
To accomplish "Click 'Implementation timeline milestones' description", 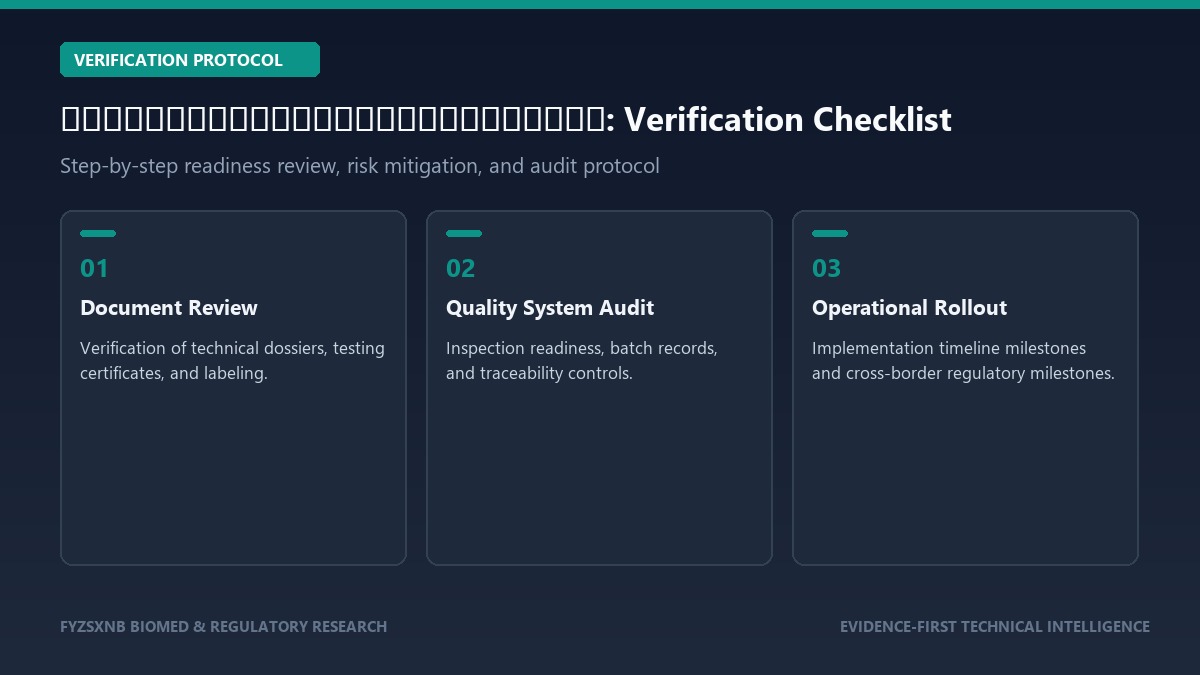I will (963, 361).
